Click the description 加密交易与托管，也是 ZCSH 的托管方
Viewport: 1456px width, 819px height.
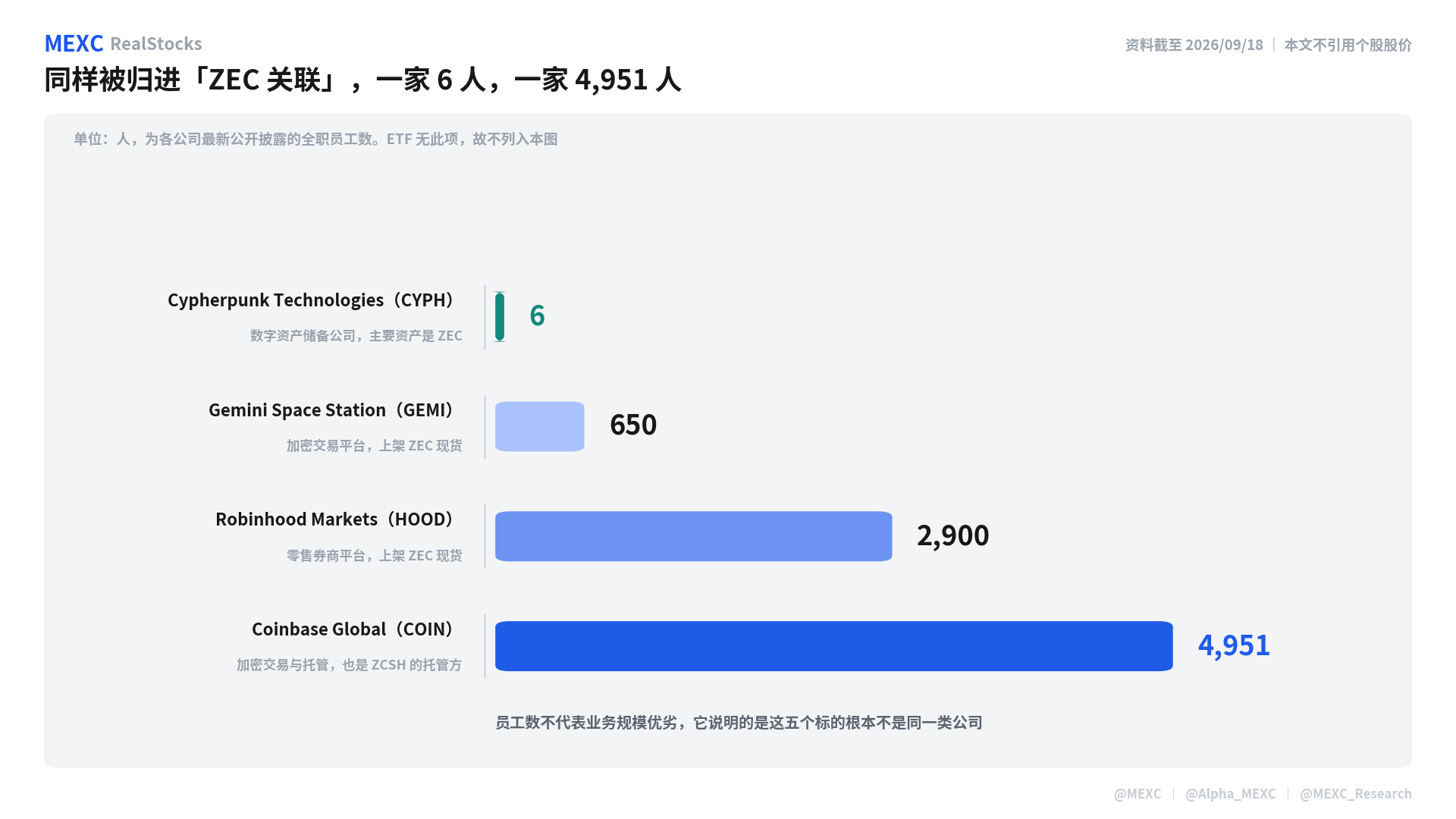tap(349, 665)
